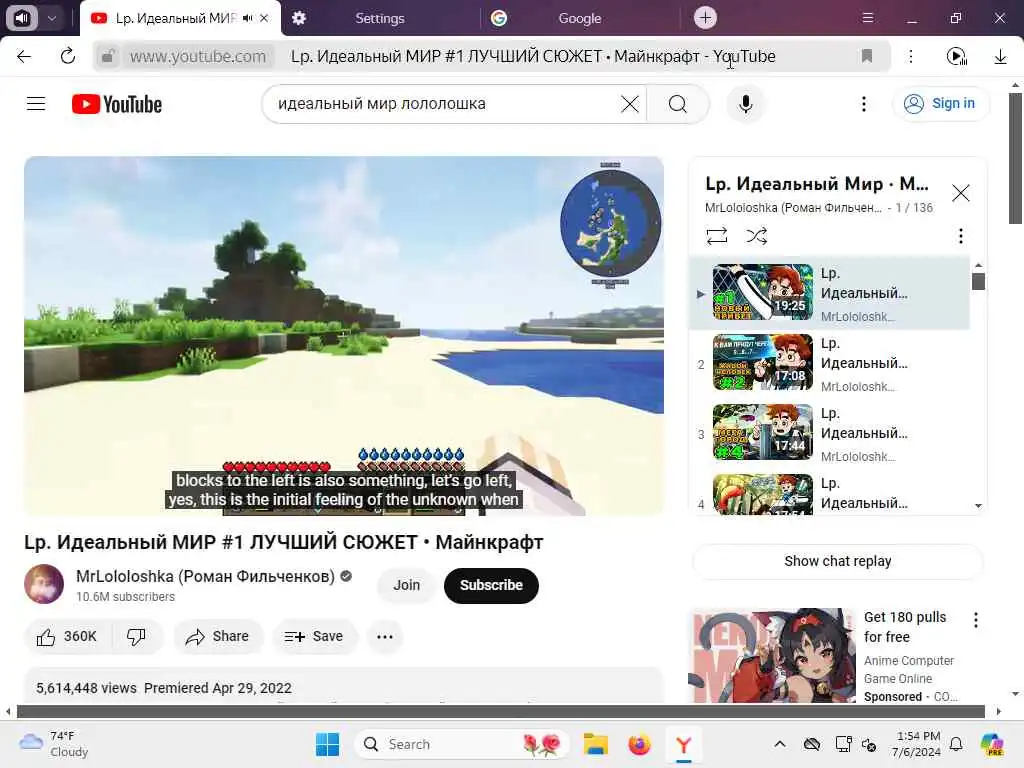Close the Lp. Идеальный МИР tab
The height and width of the screenshot is (768, 1024).
(x=264, y=18)
